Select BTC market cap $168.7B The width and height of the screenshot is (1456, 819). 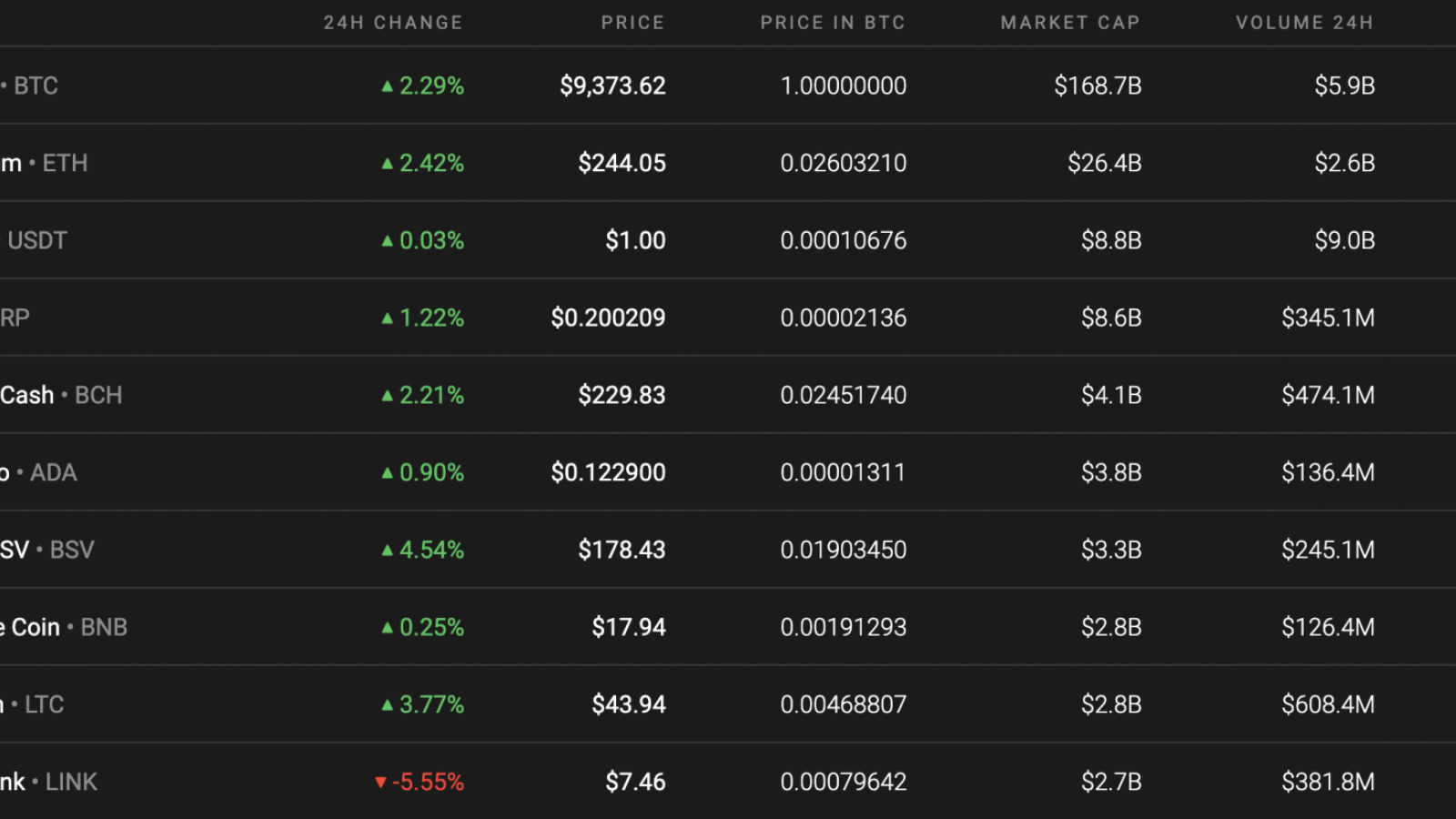(x=1097, y=86)
